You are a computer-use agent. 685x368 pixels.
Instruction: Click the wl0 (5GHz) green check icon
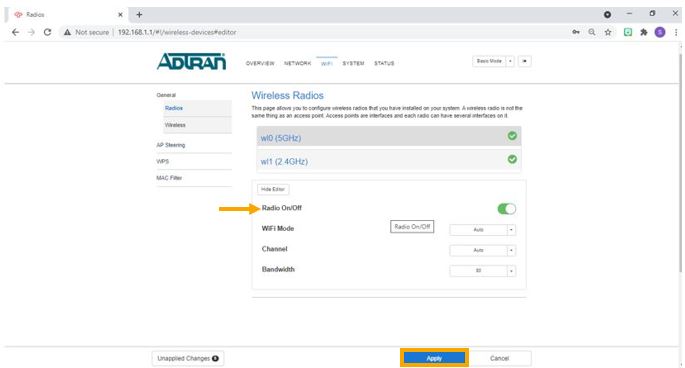[512, 136]
